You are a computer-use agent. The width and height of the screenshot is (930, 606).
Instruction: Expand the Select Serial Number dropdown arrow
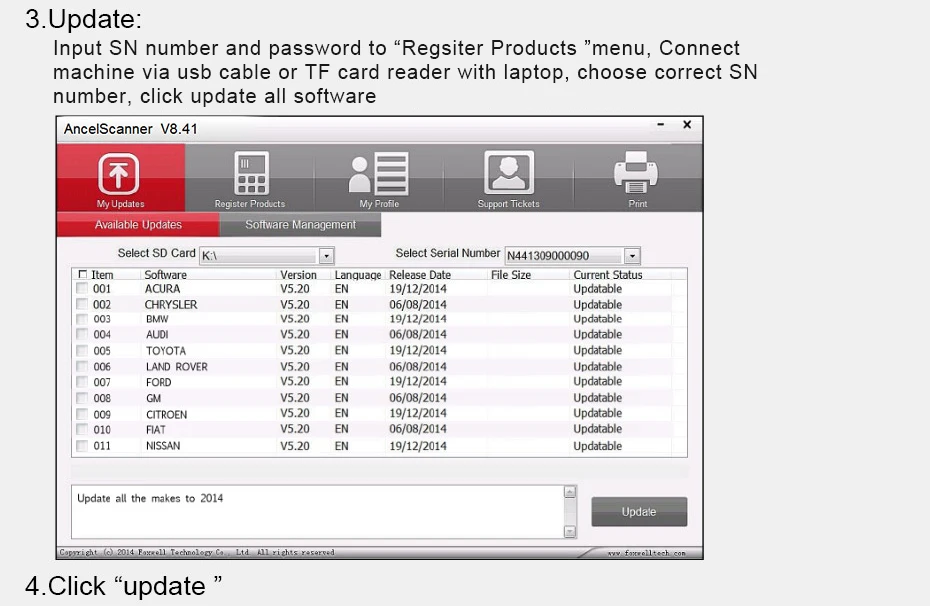(x=632, y=256)
